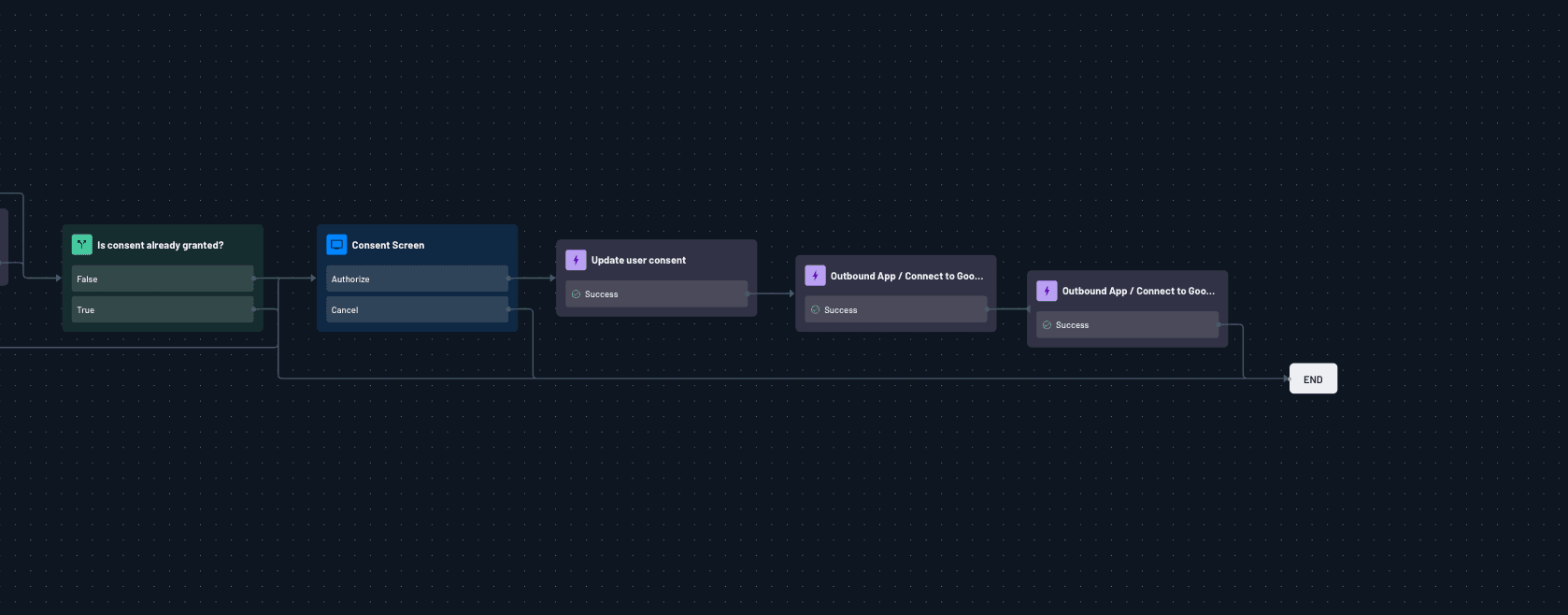Image resolution: width=1568 pixels, height=615 pixels.
Task: Click the 'Is consent already granted?' title
Action: [161, 245]
